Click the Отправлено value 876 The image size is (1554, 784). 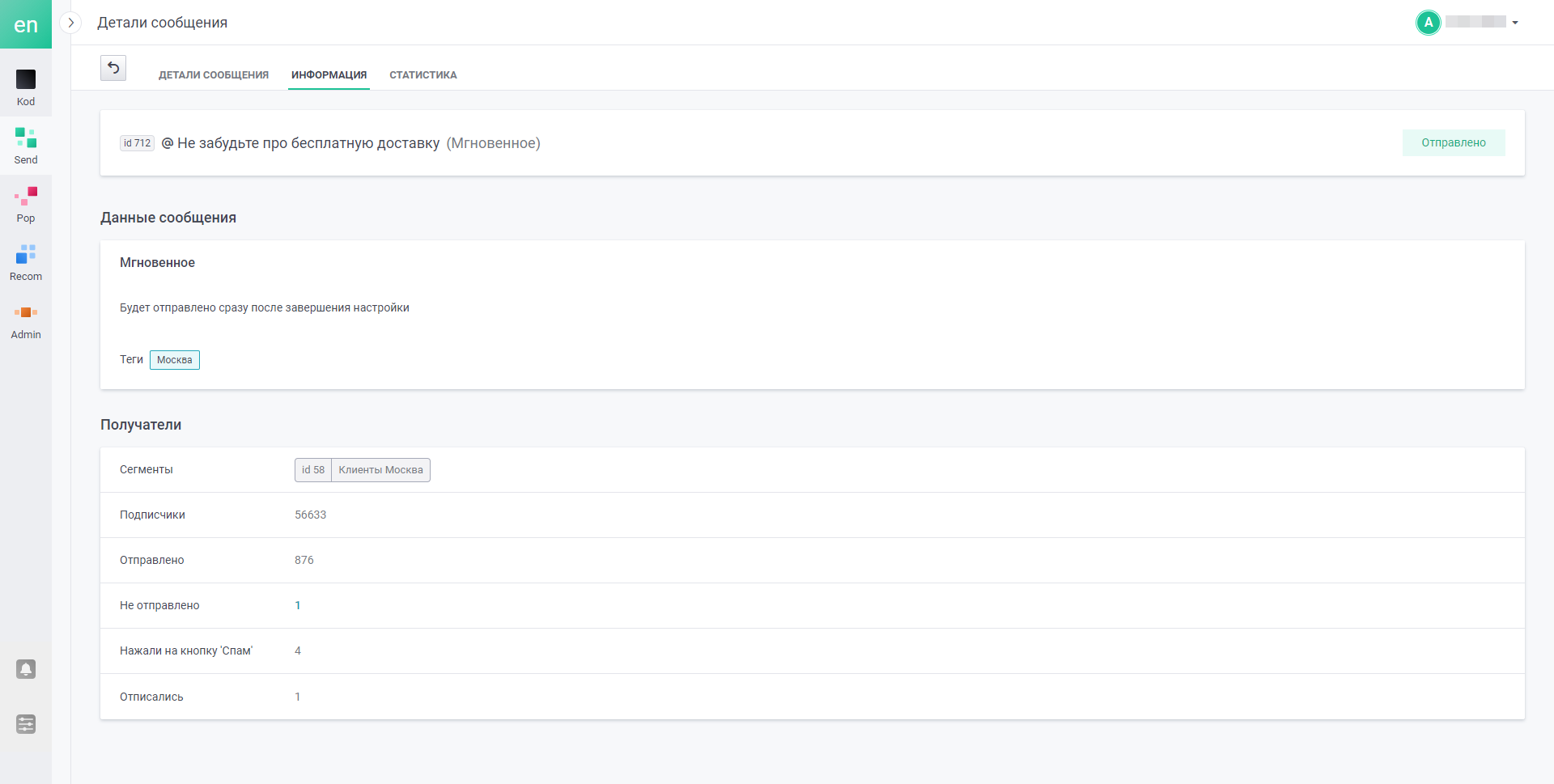(304, 560)
